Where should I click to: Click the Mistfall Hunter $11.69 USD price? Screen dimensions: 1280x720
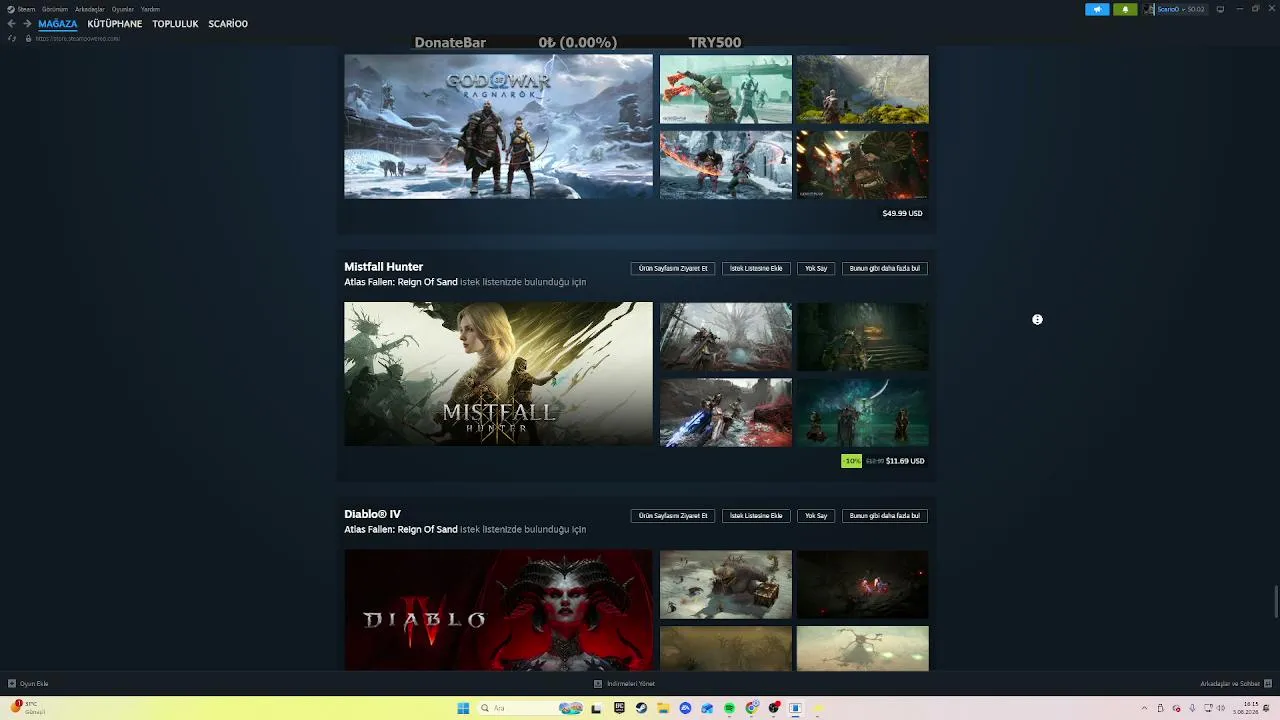point(905,461)
